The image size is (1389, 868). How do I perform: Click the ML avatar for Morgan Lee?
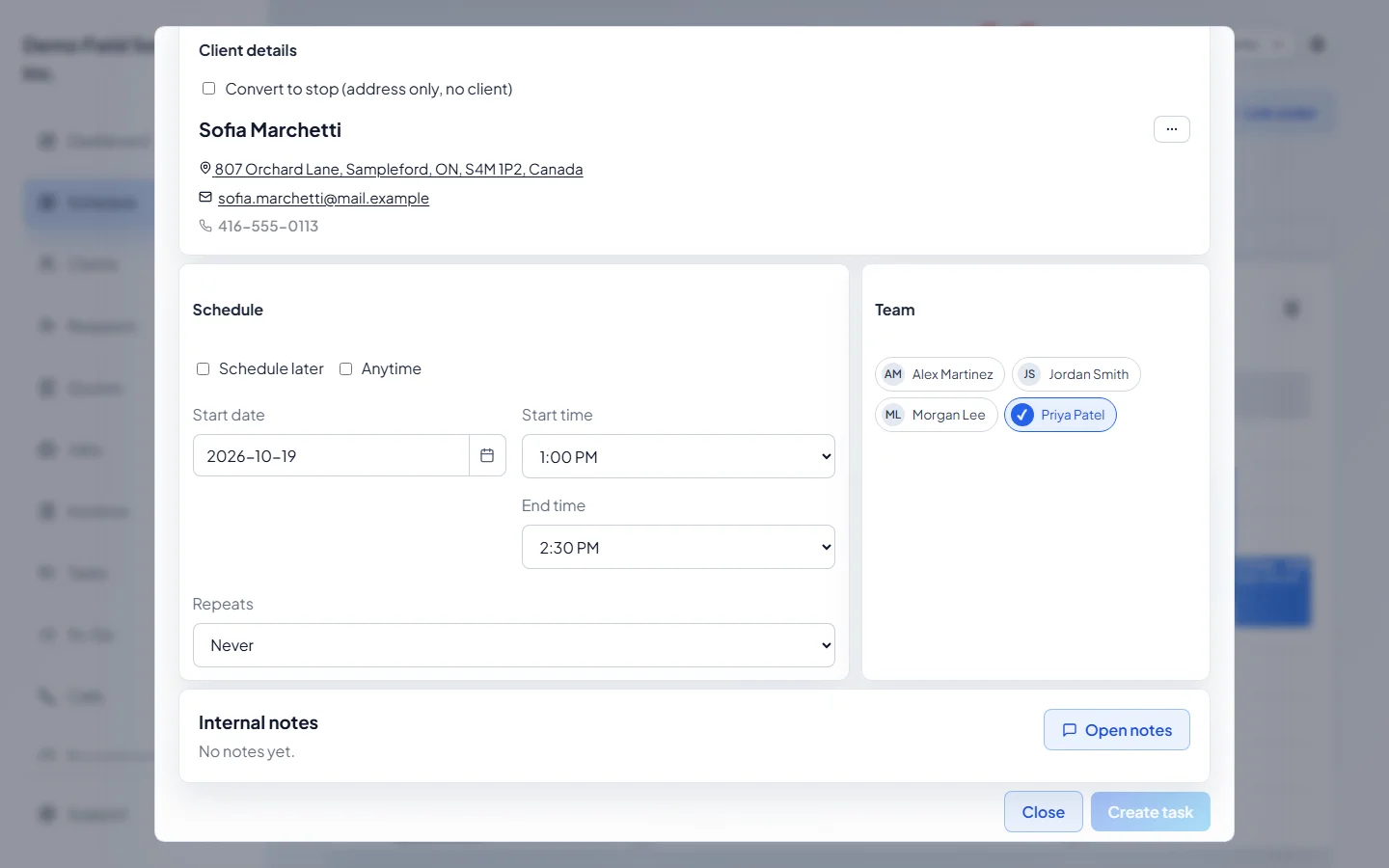[893, 415]
